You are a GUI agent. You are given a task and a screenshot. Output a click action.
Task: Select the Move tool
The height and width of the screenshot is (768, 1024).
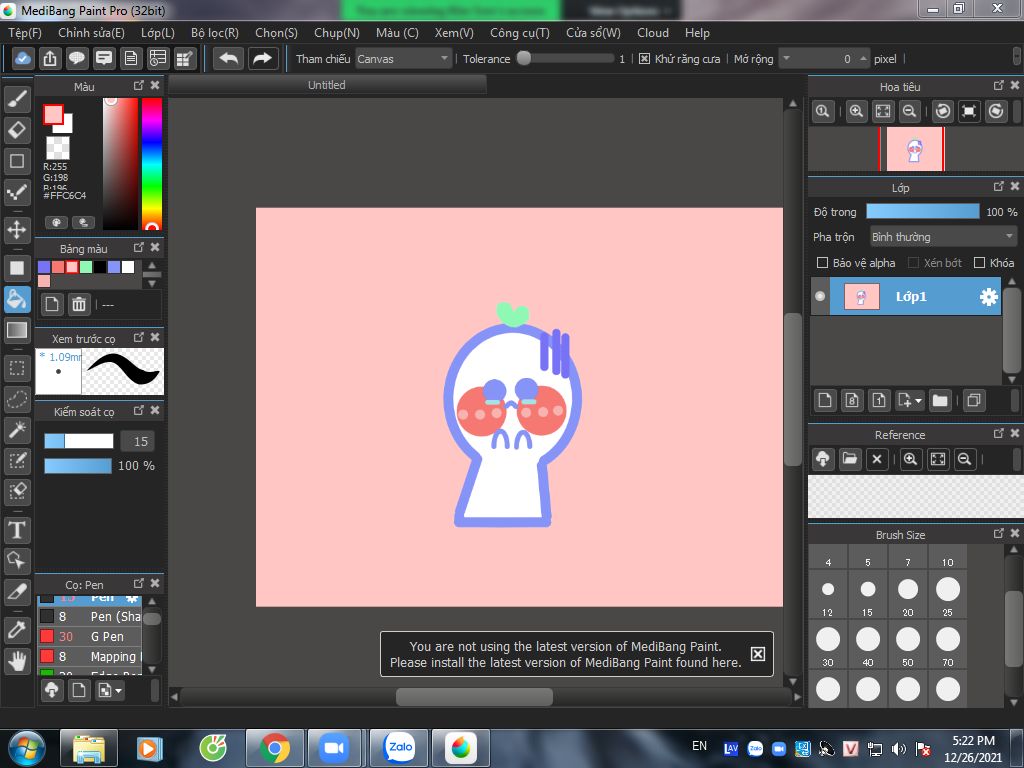coord(17,230)
